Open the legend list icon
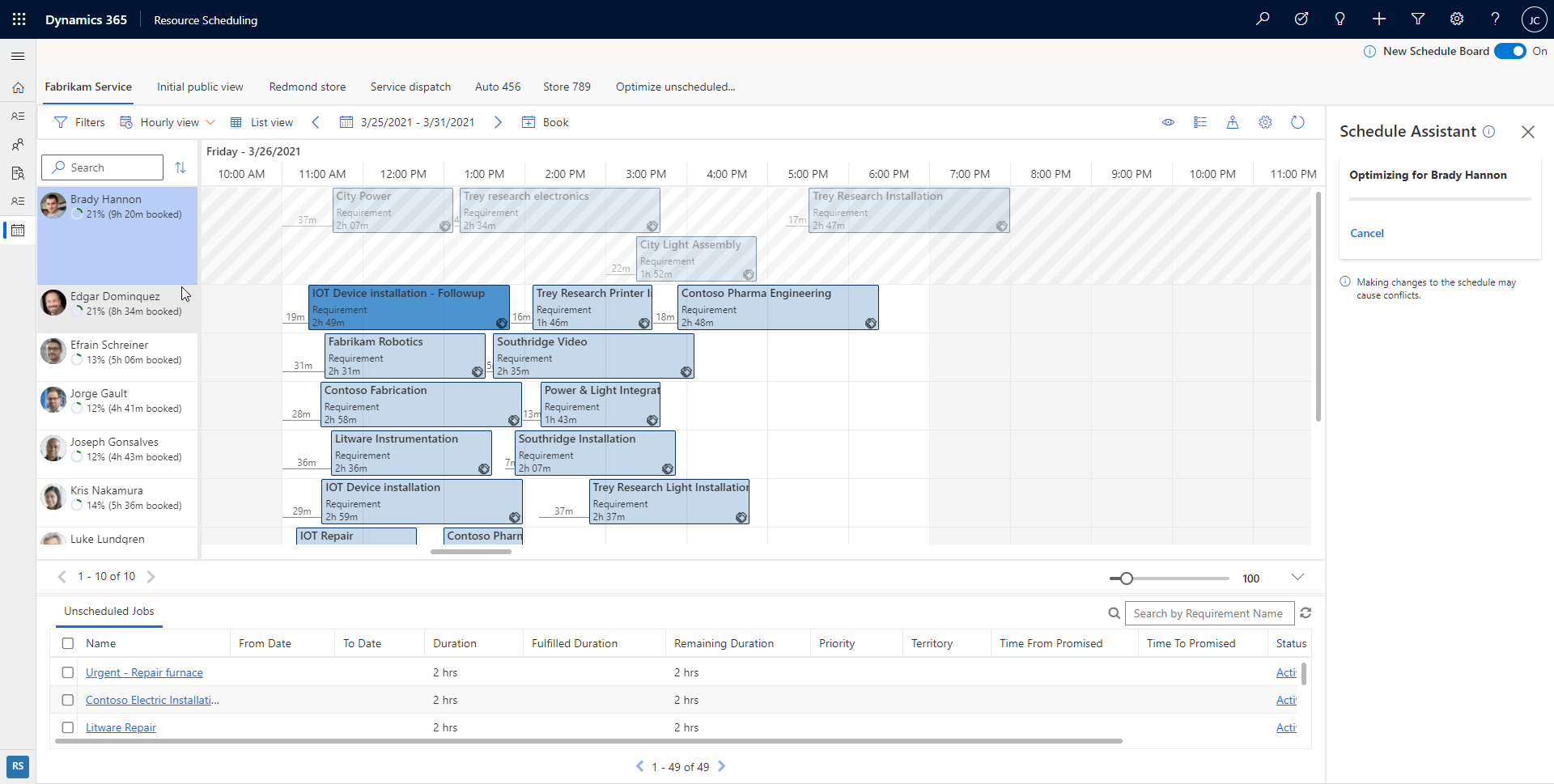Image resolution: width=1554 pixels, height=784 pixels. coord(1200,122)
